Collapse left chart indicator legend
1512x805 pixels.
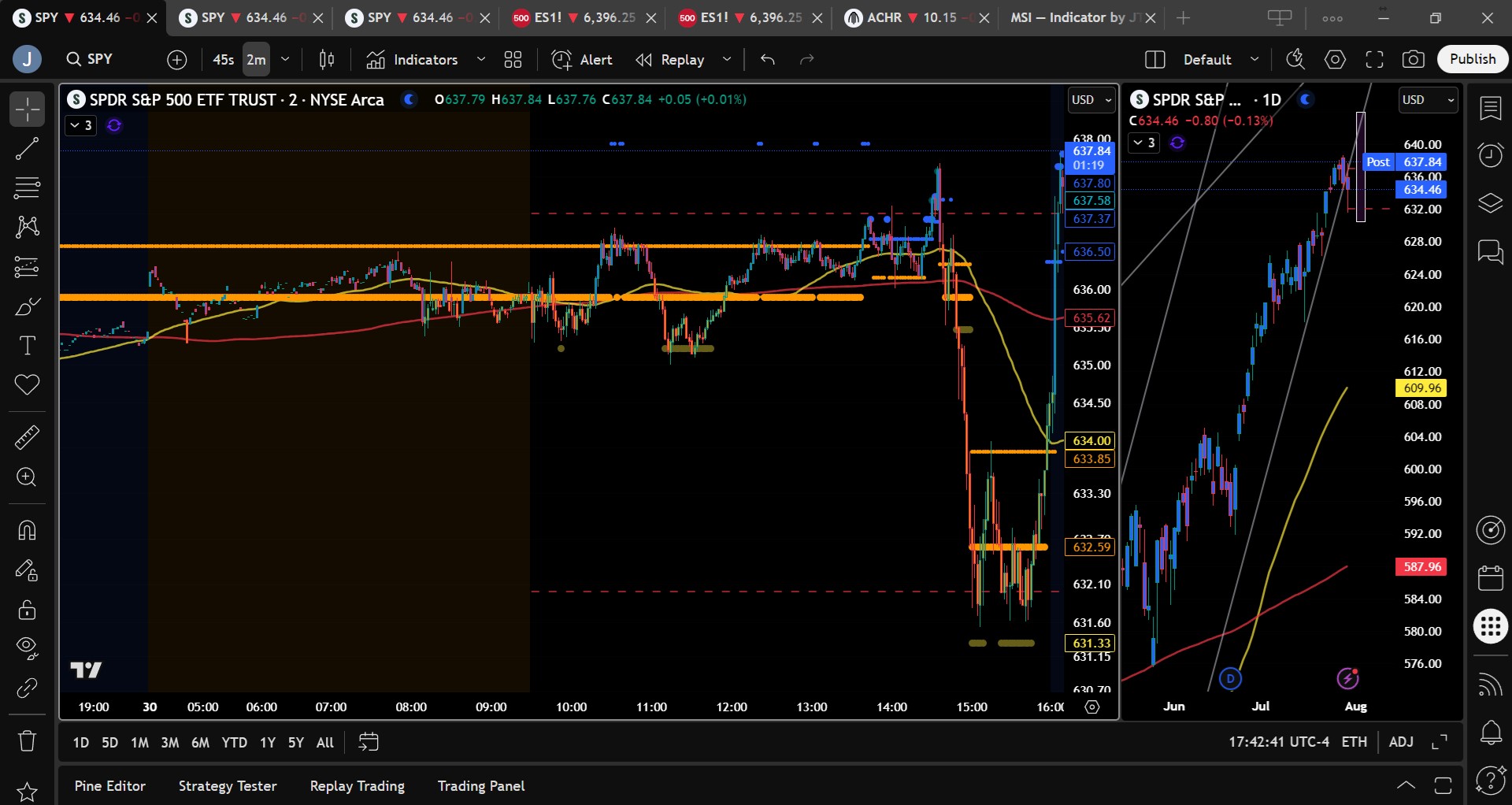click(x=80, y=125)
